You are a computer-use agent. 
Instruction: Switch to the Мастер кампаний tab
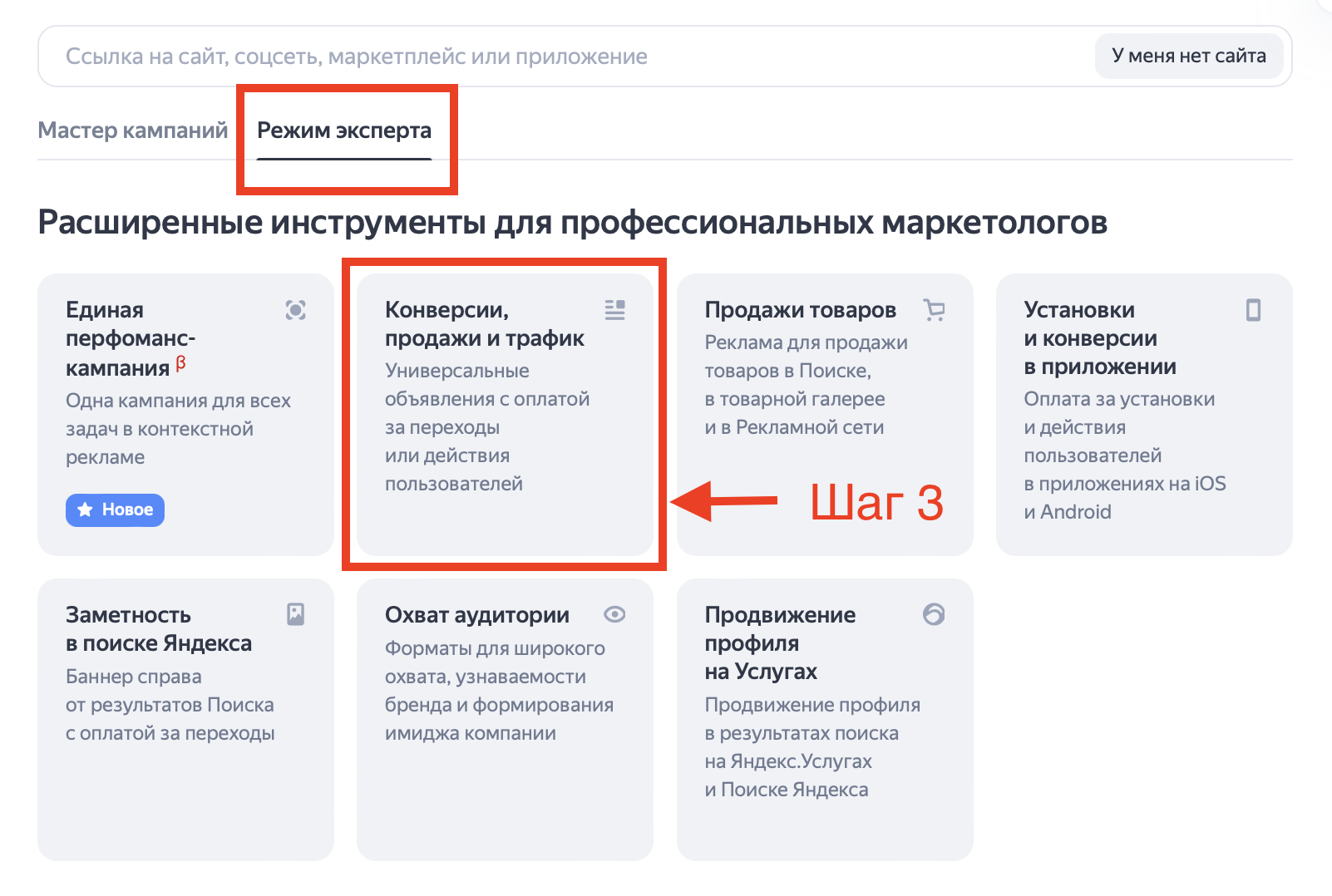click(x=133, y=130)
